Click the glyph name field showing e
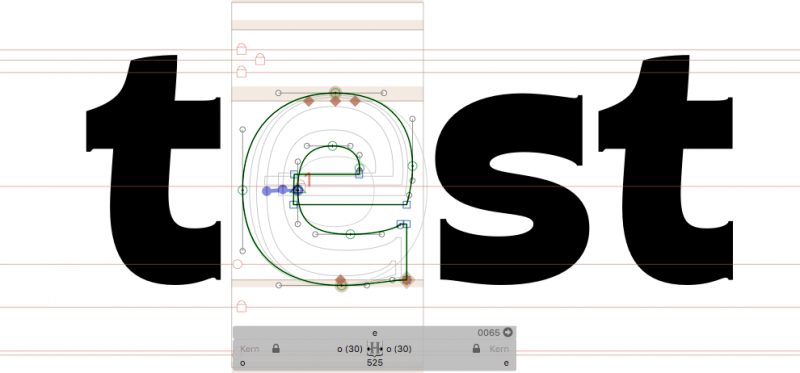The height and width of the screenshot is (373, 800). point(375,333)
